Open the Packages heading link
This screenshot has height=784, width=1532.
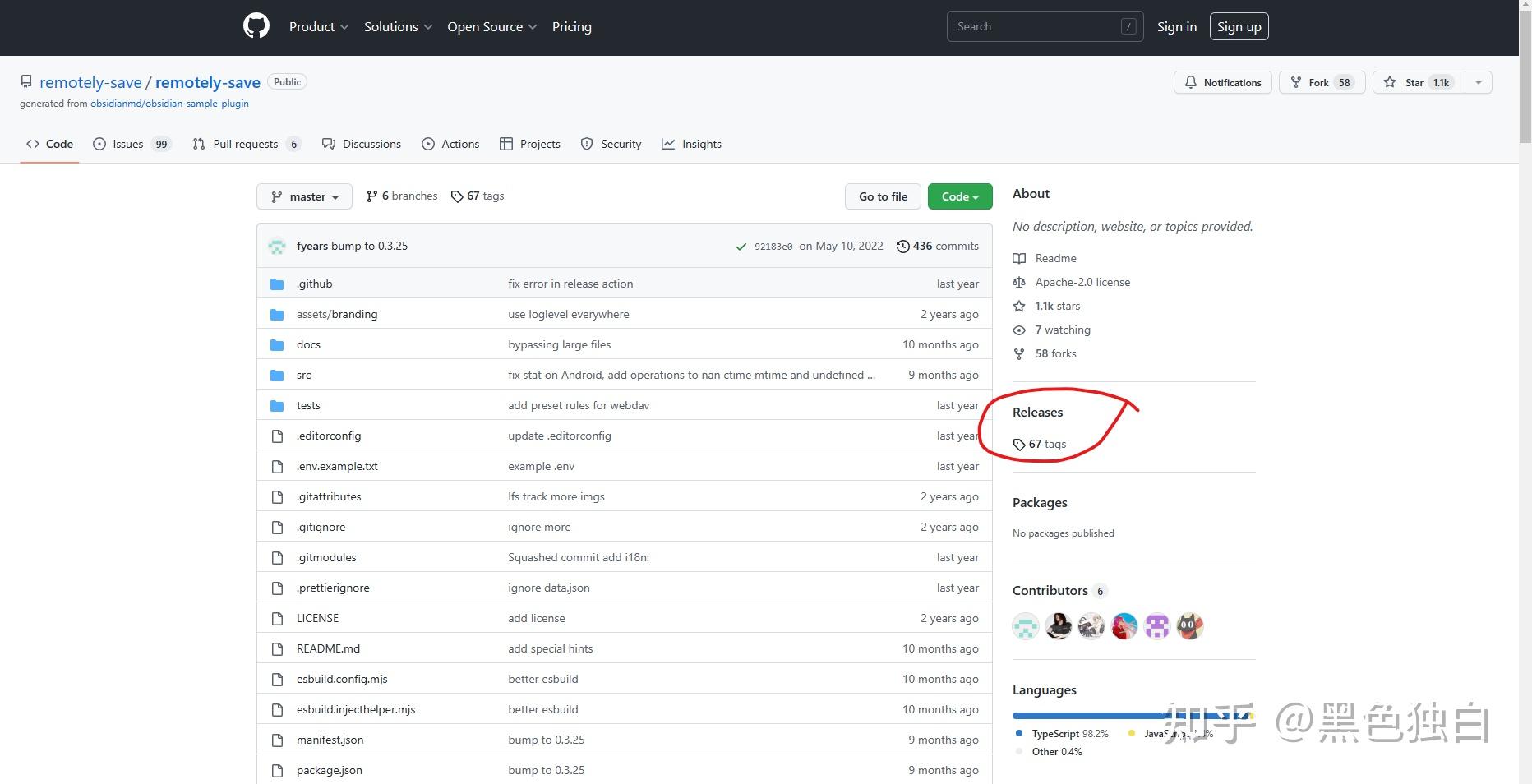pos(1040,502)
